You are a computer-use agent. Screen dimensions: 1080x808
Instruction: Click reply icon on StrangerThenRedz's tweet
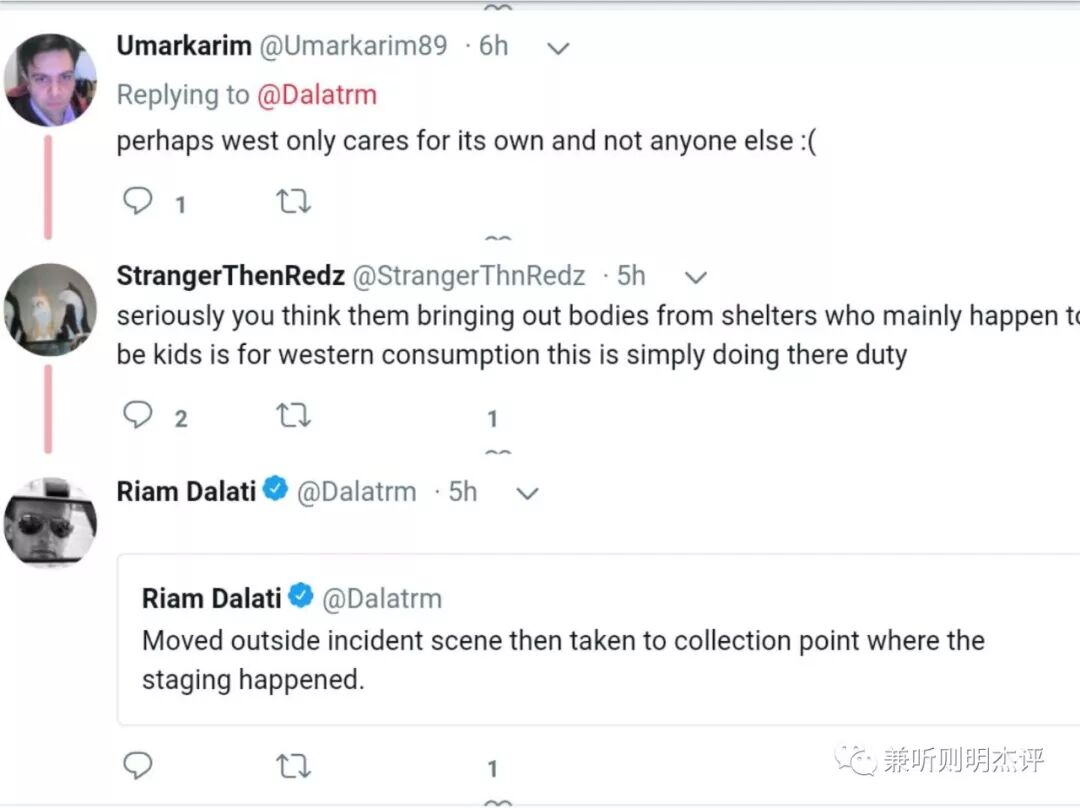[x=138, y=415]
